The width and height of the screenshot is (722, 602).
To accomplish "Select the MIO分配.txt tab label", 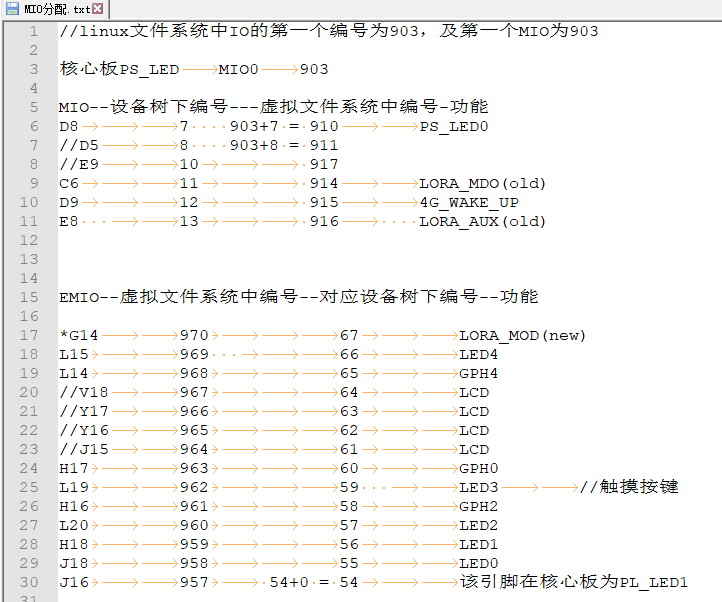I will click(57, 9).
